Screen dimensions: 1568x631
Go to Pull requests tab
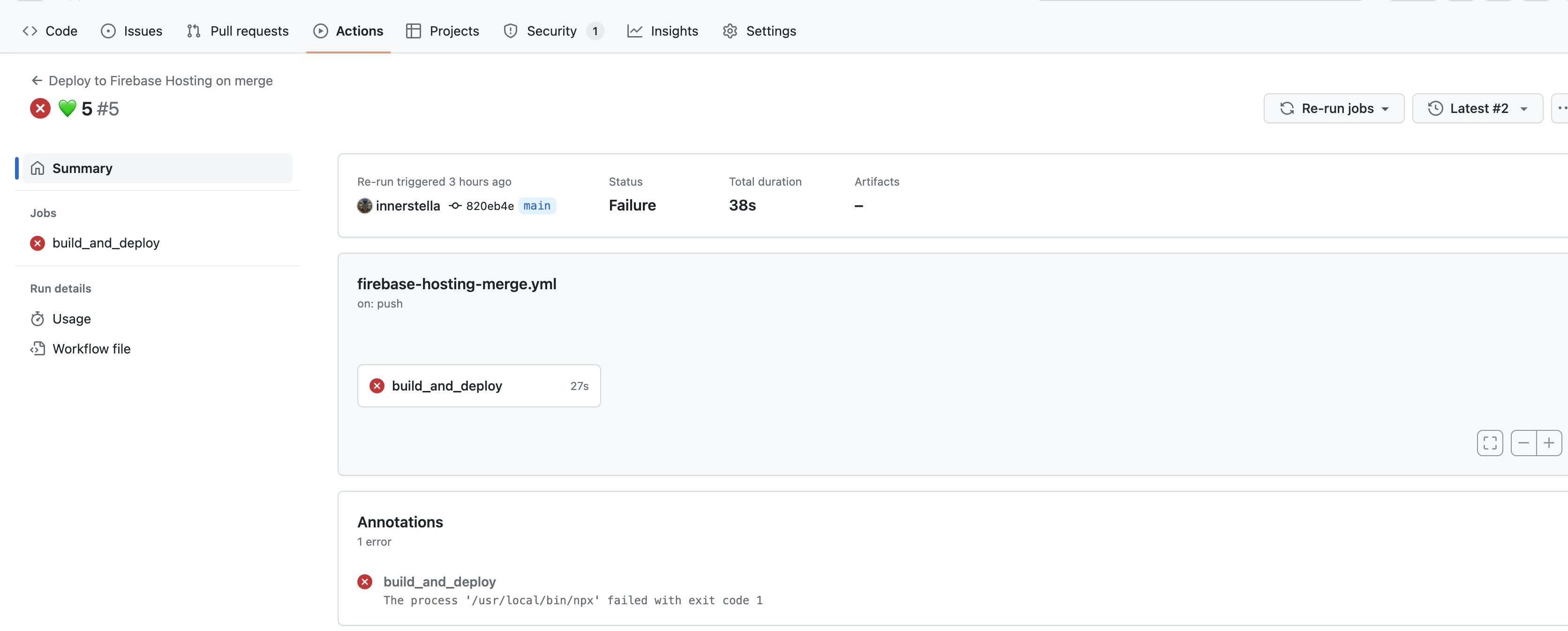click(x=237, y=31)
